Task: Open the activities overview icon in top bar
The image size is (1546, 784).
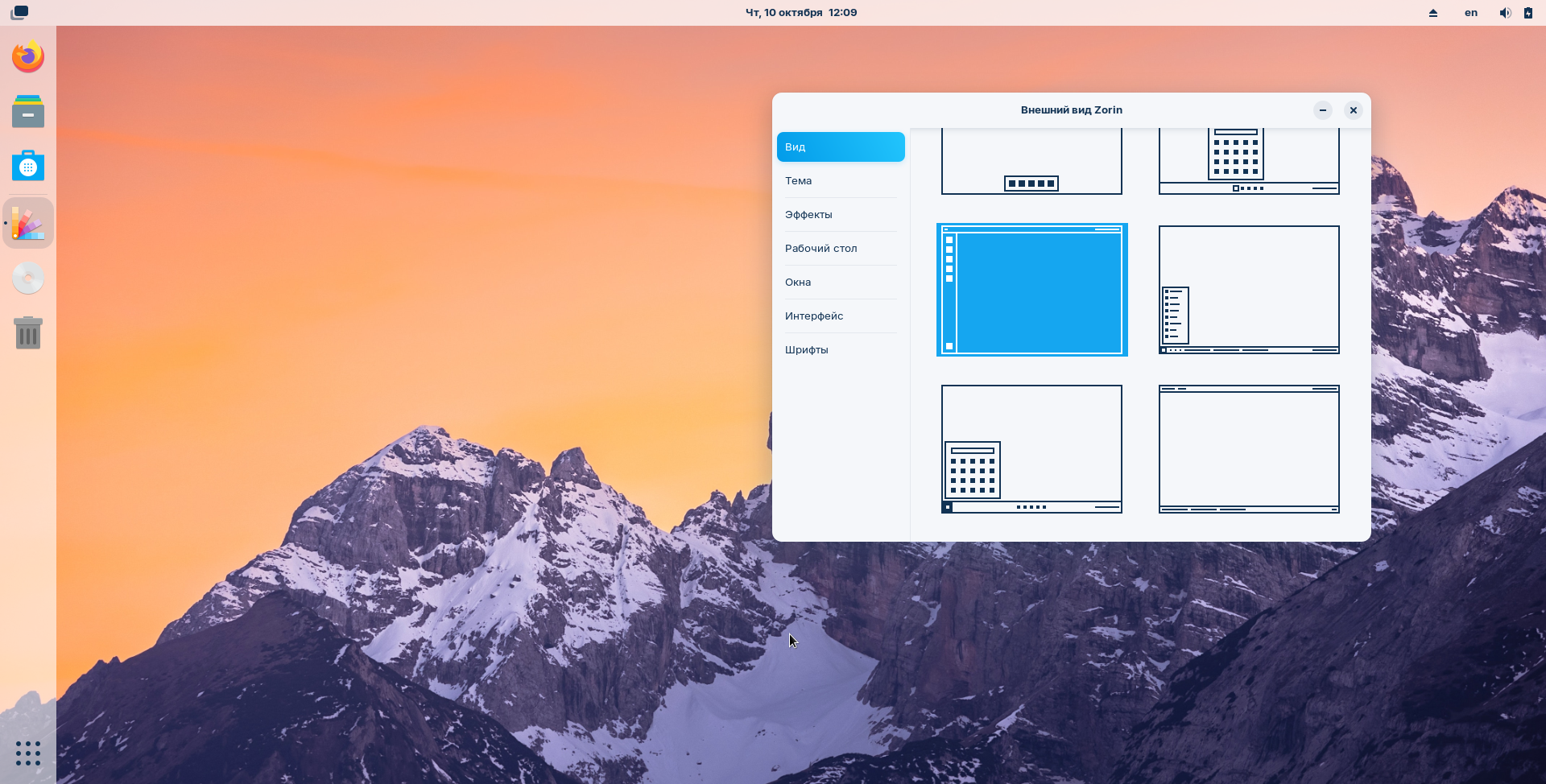Action: [19, 12]
